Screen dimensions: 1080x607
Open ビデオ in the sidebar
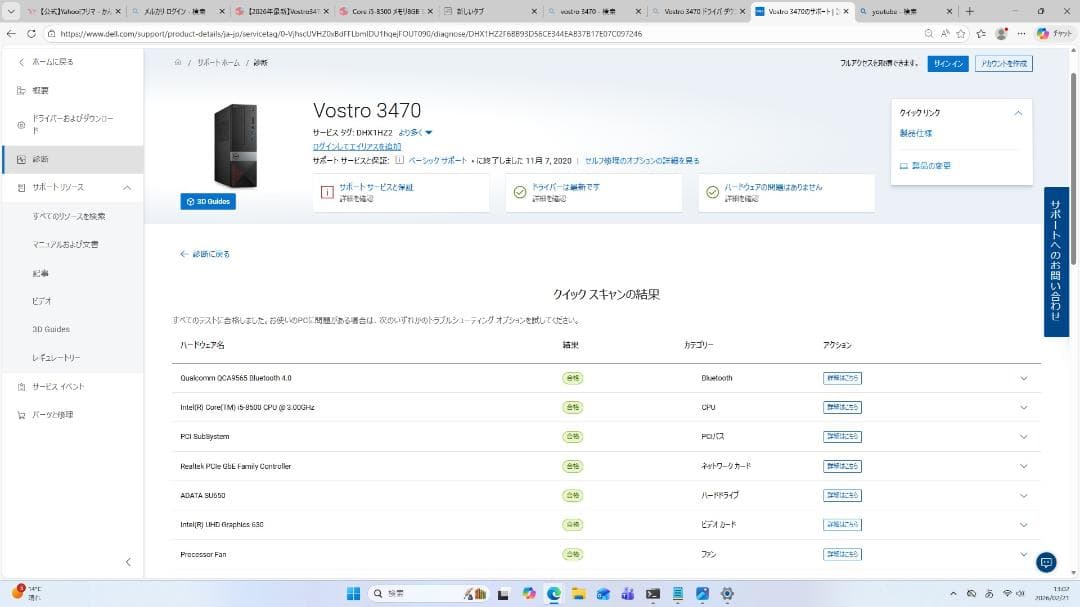[x=42, y=301]
